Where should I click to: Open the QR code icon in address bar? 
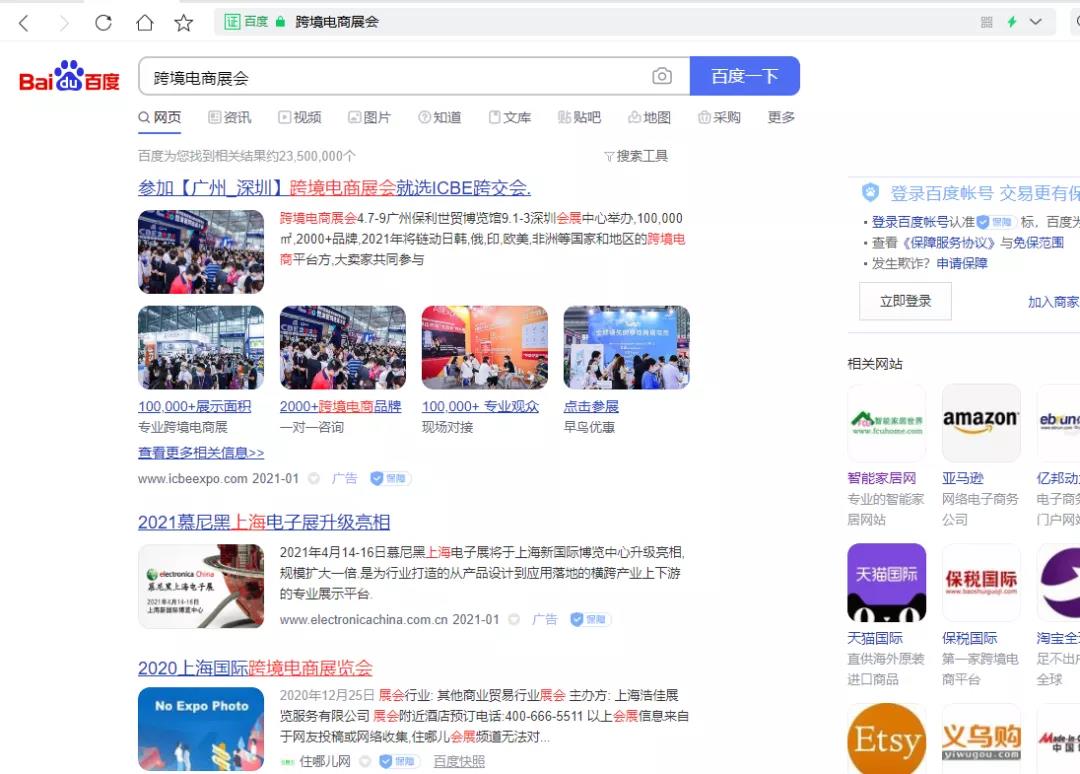point(986,22)
